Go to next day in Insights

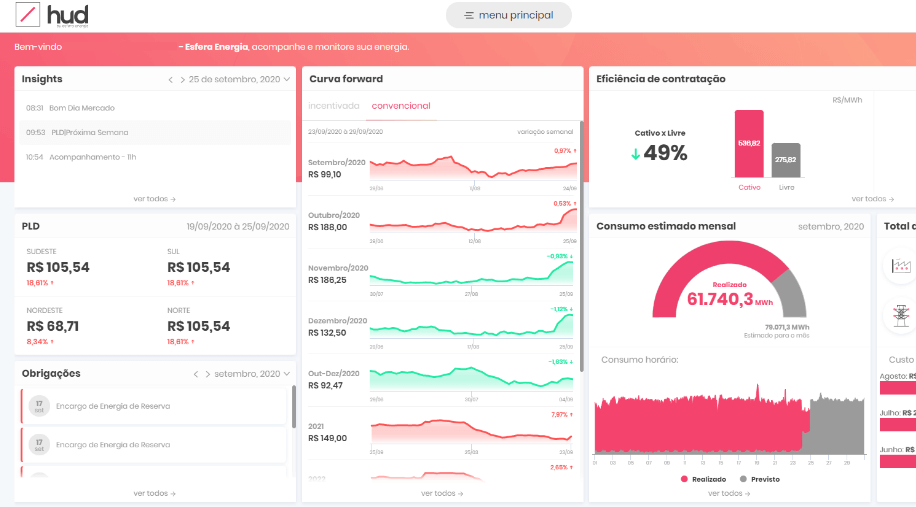click(181, 79)
